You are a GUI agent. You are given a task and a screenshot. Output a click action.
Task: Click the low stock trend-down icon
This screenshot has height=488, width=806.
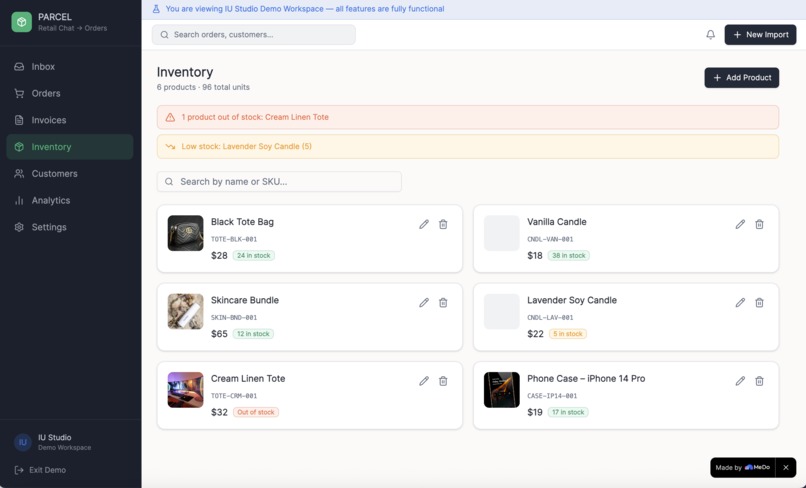tap(170, 147)
